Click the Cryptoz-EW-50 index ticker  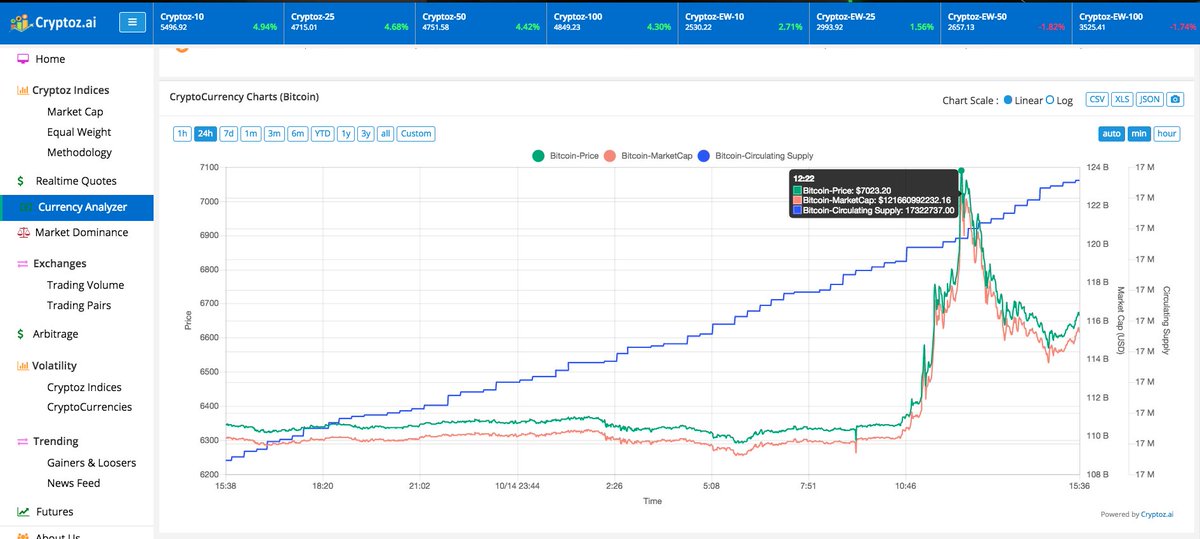pyautogui.click(x=1006, y=21)
